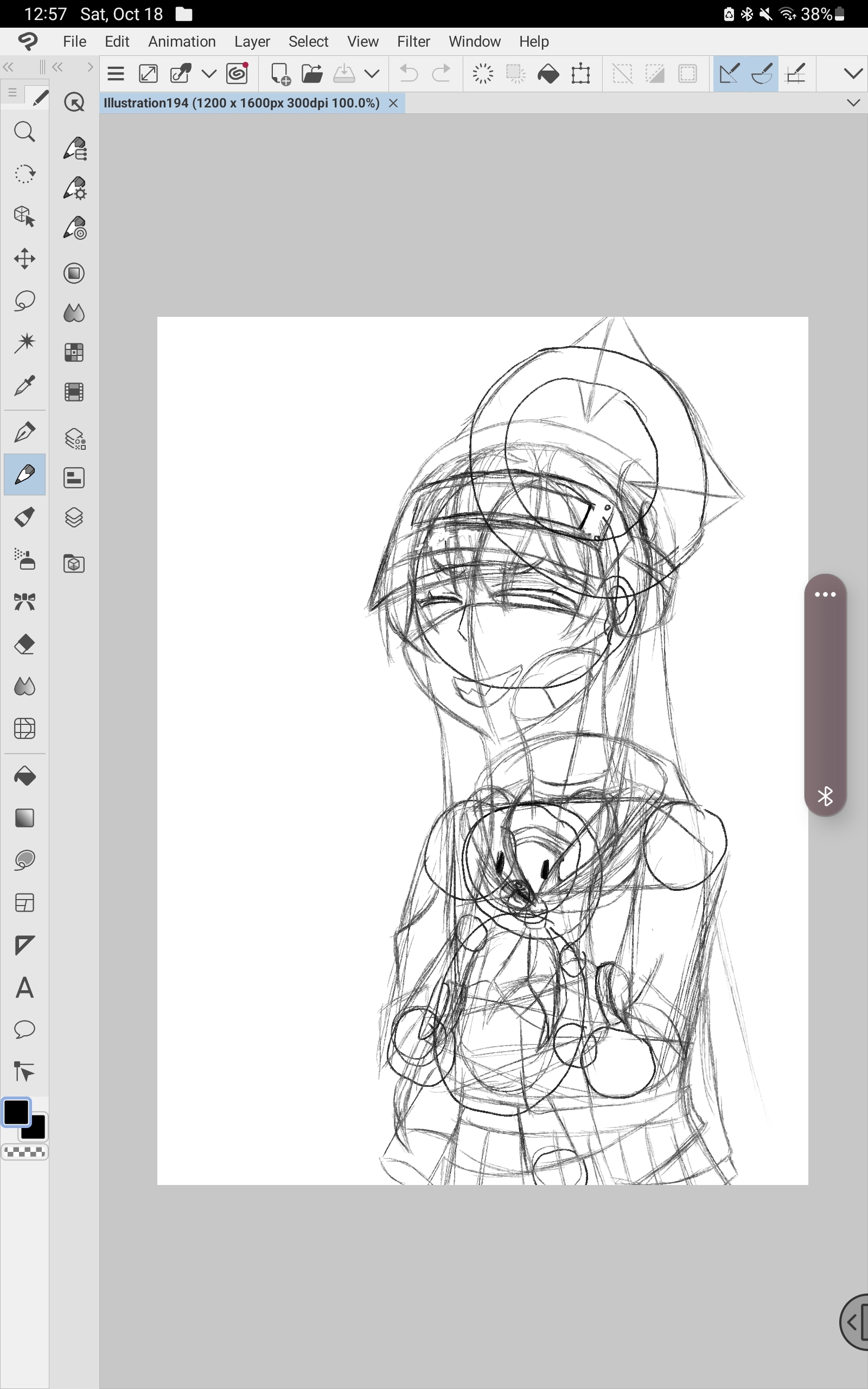Select the Balloon speech bubble tool
This screenshot has width=868, height=1389.
pyautogui.click(x=24, y=1030)
